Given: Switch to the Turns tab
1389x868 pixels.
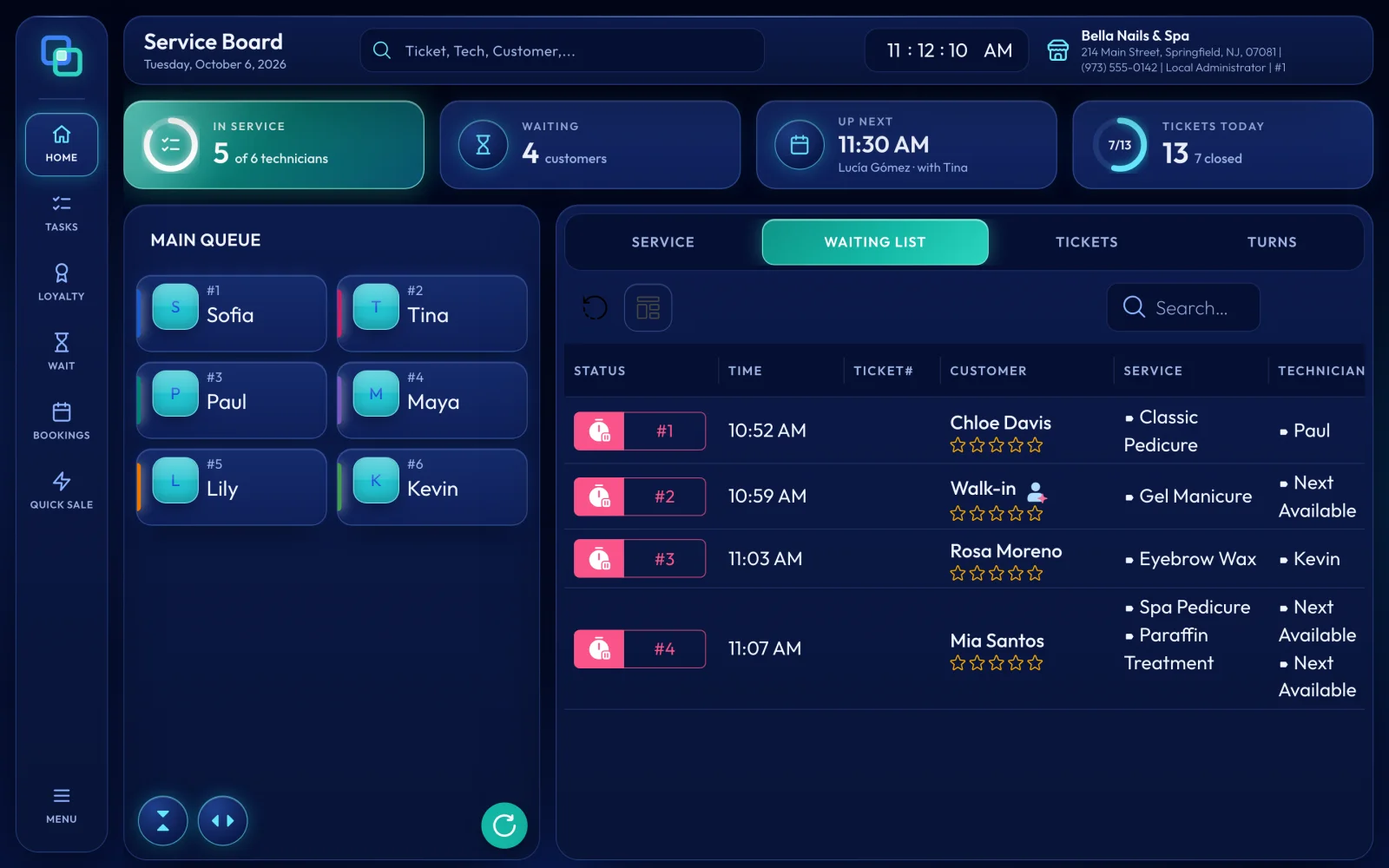Looking at the screenshot, I should [x=1272, y=242].
